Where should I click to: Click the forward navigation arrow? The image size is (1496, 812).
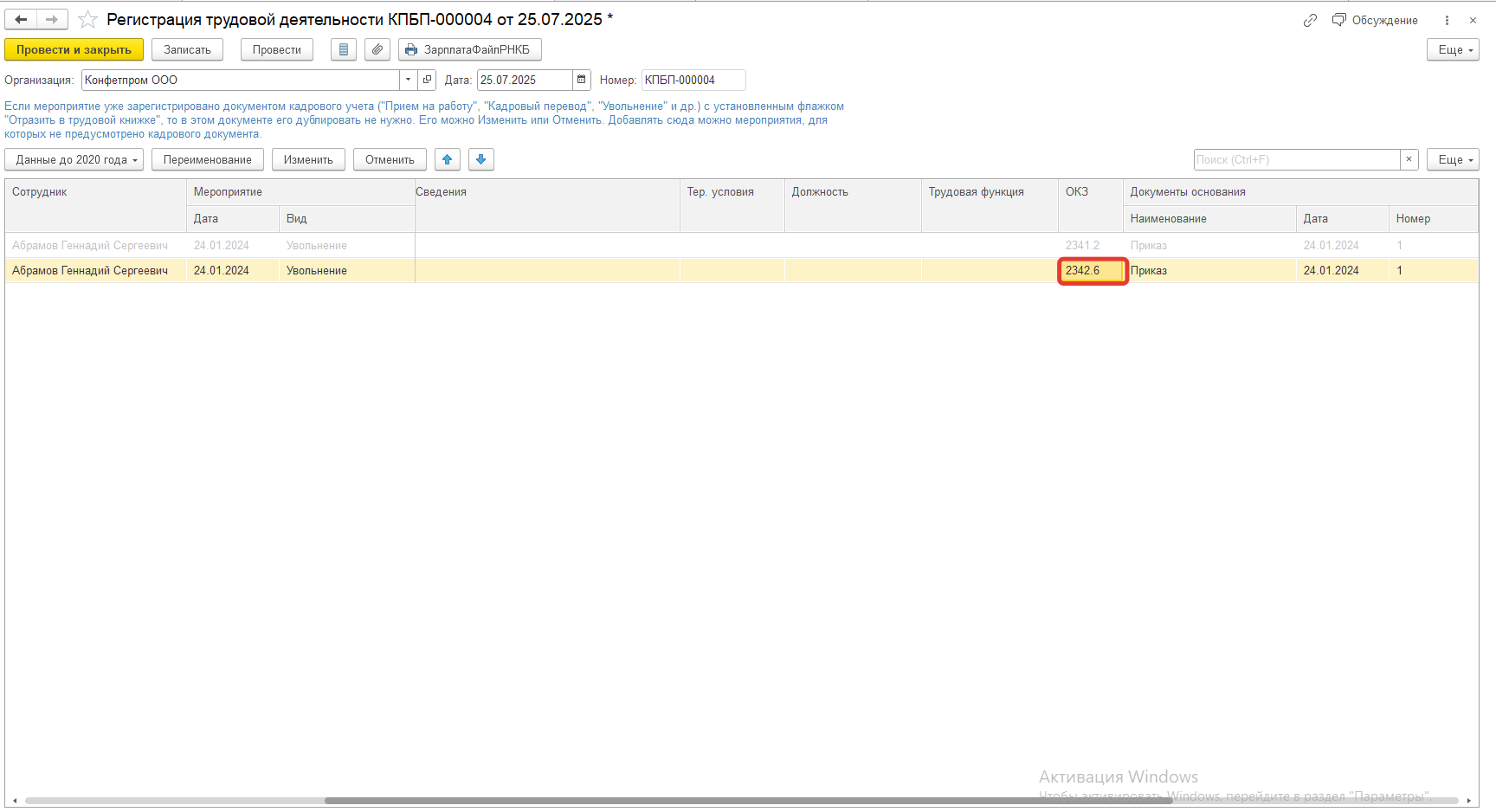click(52, 19)
